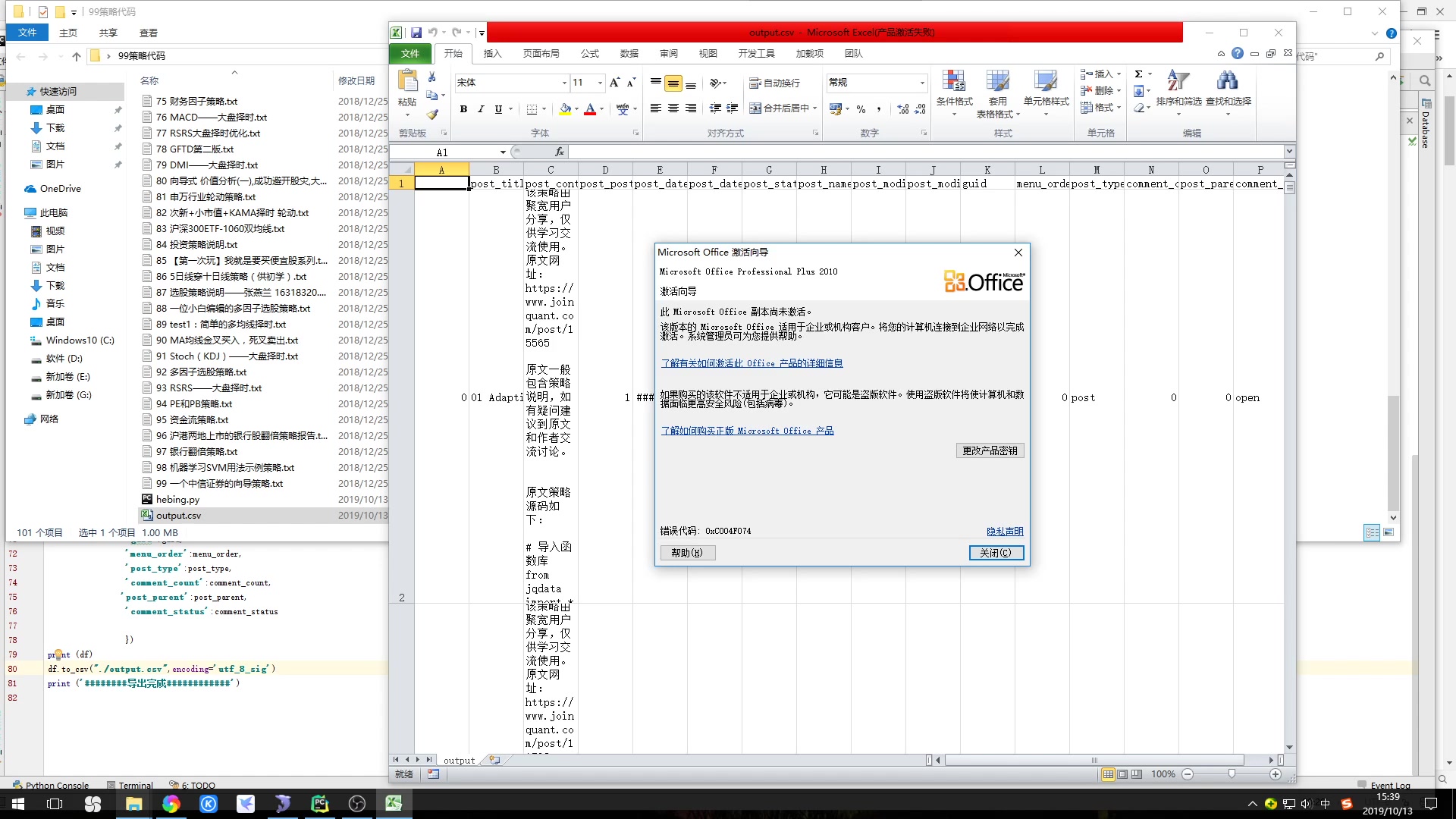Screen dimensions: 1456x819
Task: Click the insert function fx icon
Action: 560,152
